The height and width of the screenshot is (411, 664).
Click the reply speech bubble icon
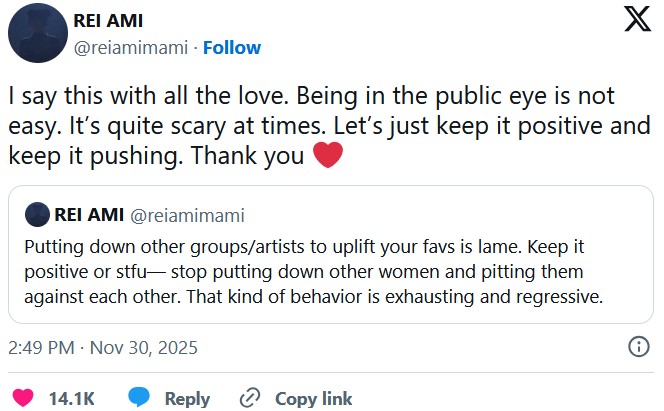[139, 398]
